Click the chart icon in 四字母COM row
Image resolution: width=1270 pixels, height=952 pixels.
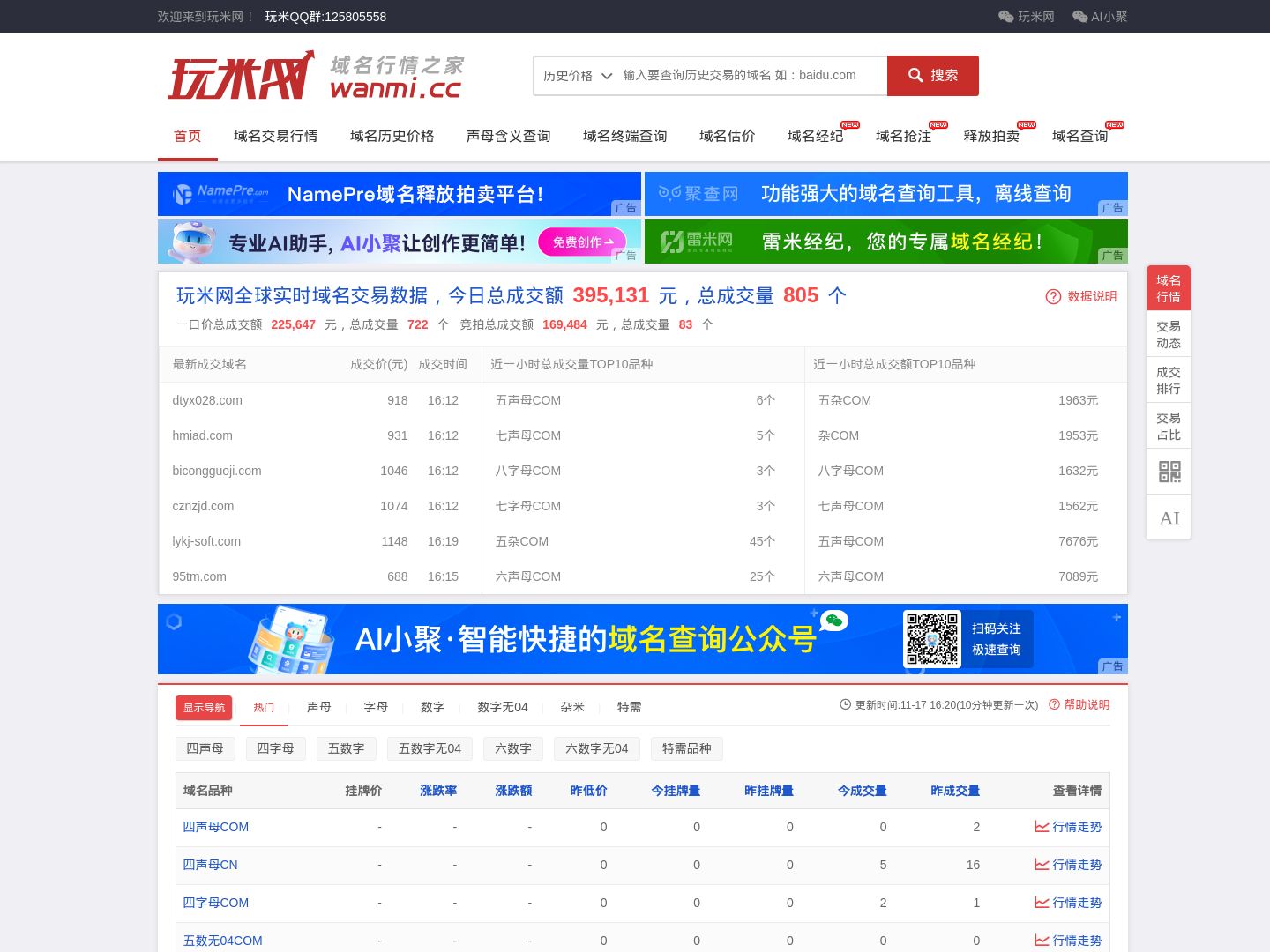1042,903
